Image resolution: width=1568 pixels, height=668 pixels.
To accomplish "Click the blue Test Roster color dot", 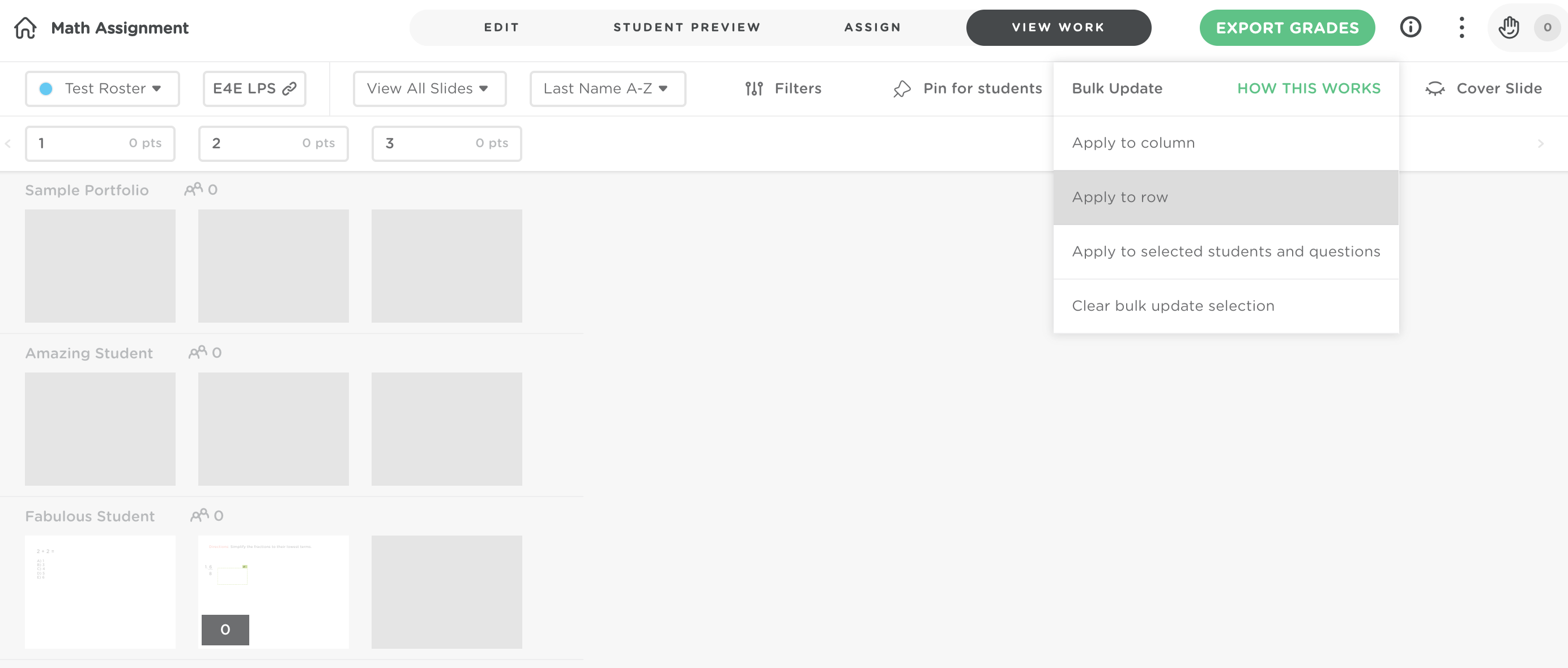I will (46, 89).
